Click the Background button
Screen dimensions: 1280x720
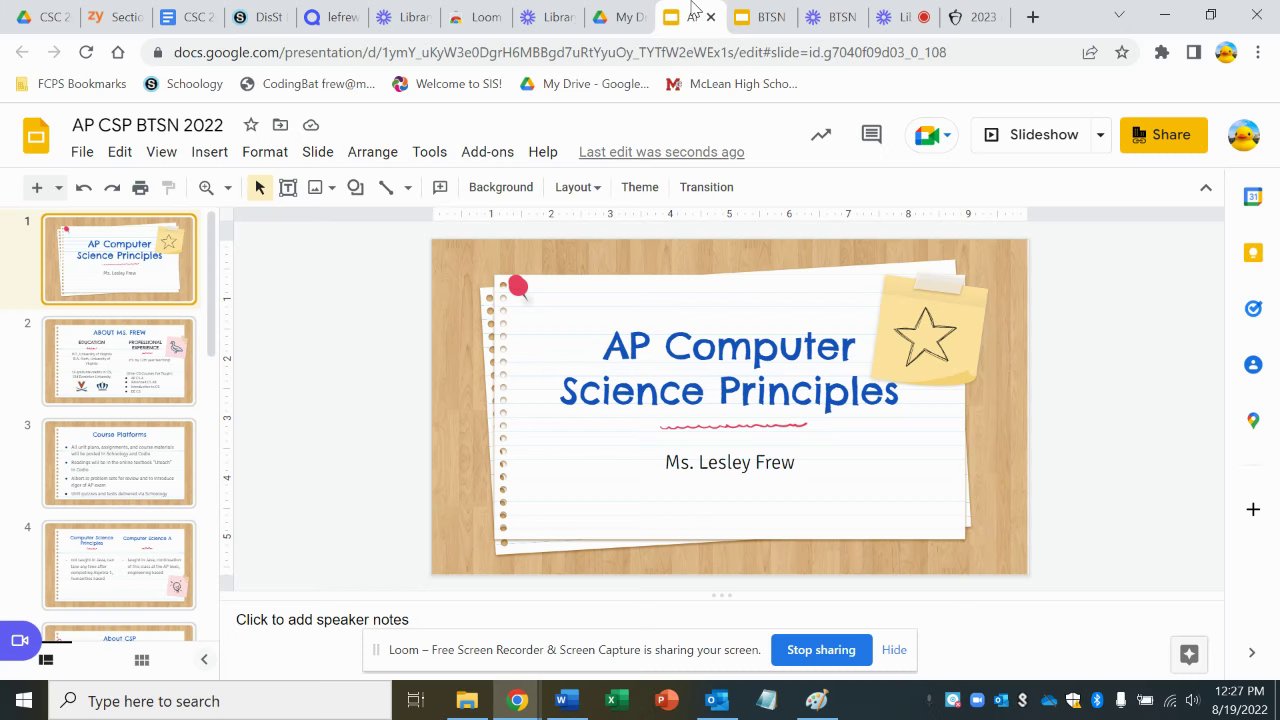501,187
